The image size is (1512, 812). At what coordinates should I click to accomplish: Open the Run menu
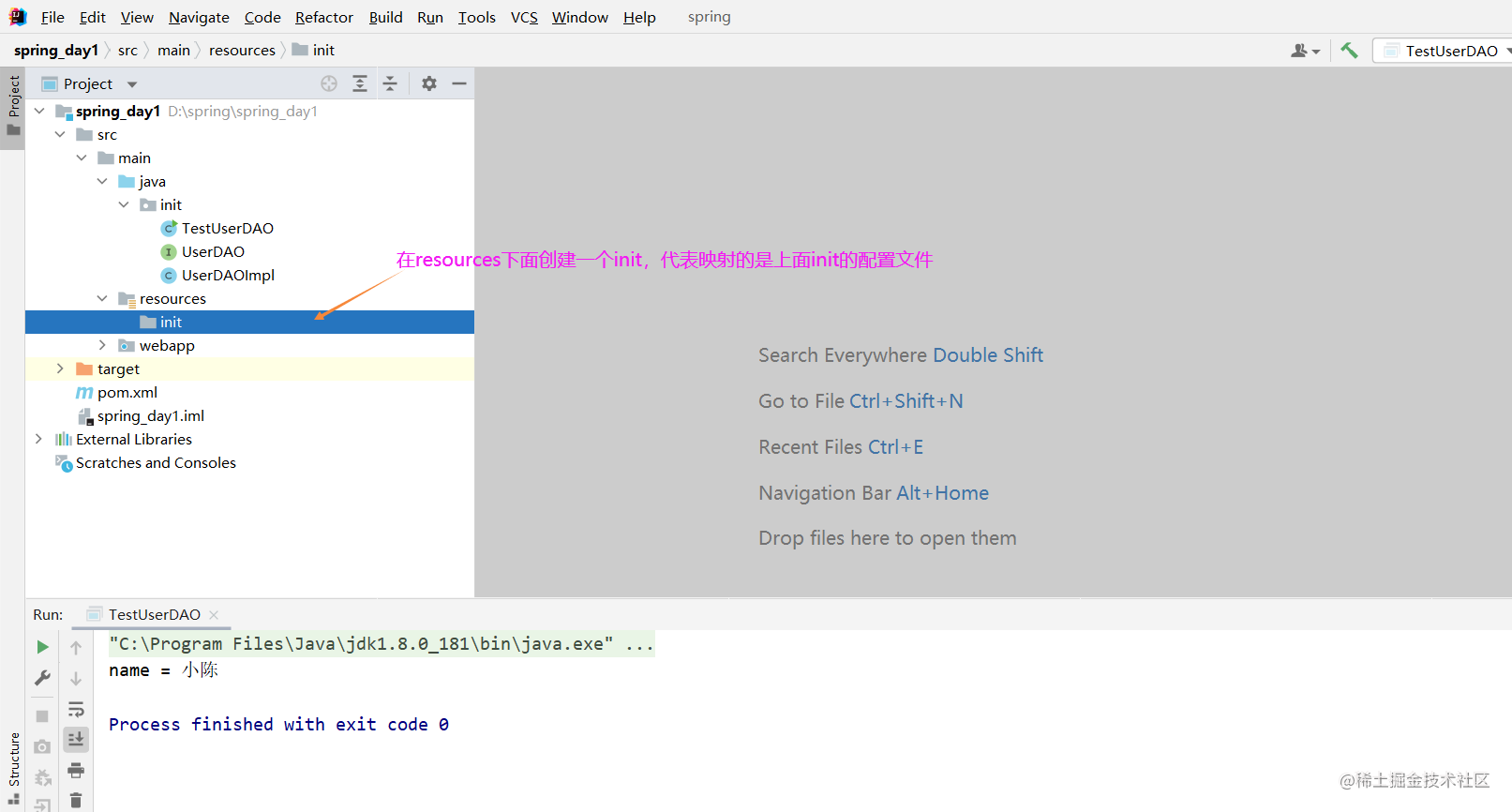430,17
